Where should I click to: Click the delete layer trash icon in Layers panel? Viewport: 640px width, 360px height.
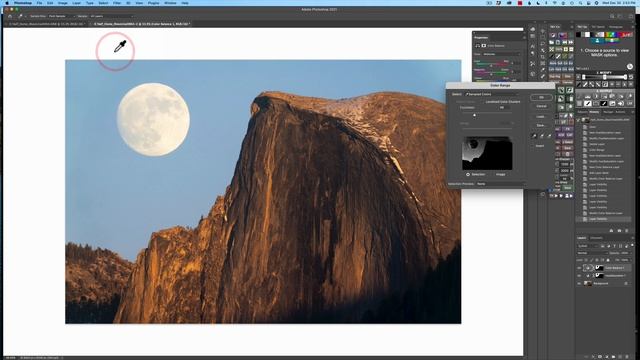[x=627, y=357]
